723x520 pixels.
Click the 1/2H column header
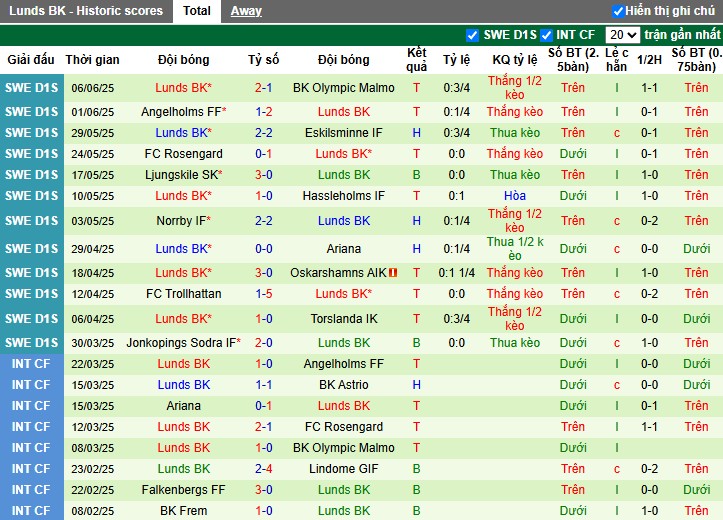pos(649,59)
